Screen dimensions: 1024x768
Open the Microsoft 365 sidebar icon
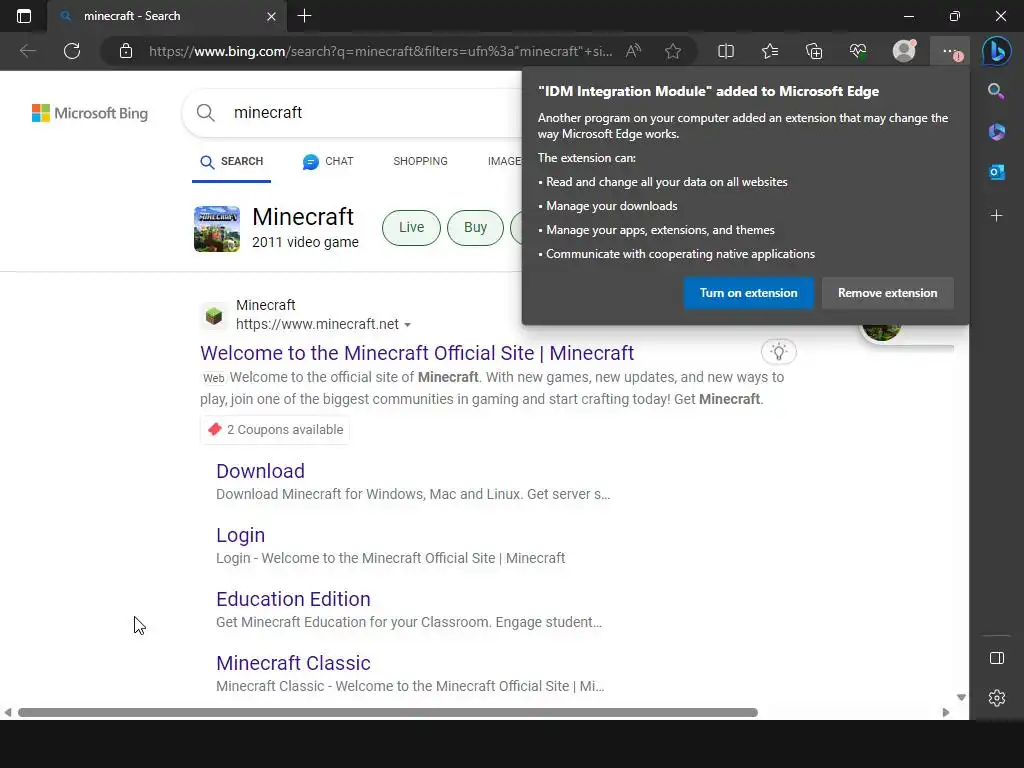click(x=997, y=131)
